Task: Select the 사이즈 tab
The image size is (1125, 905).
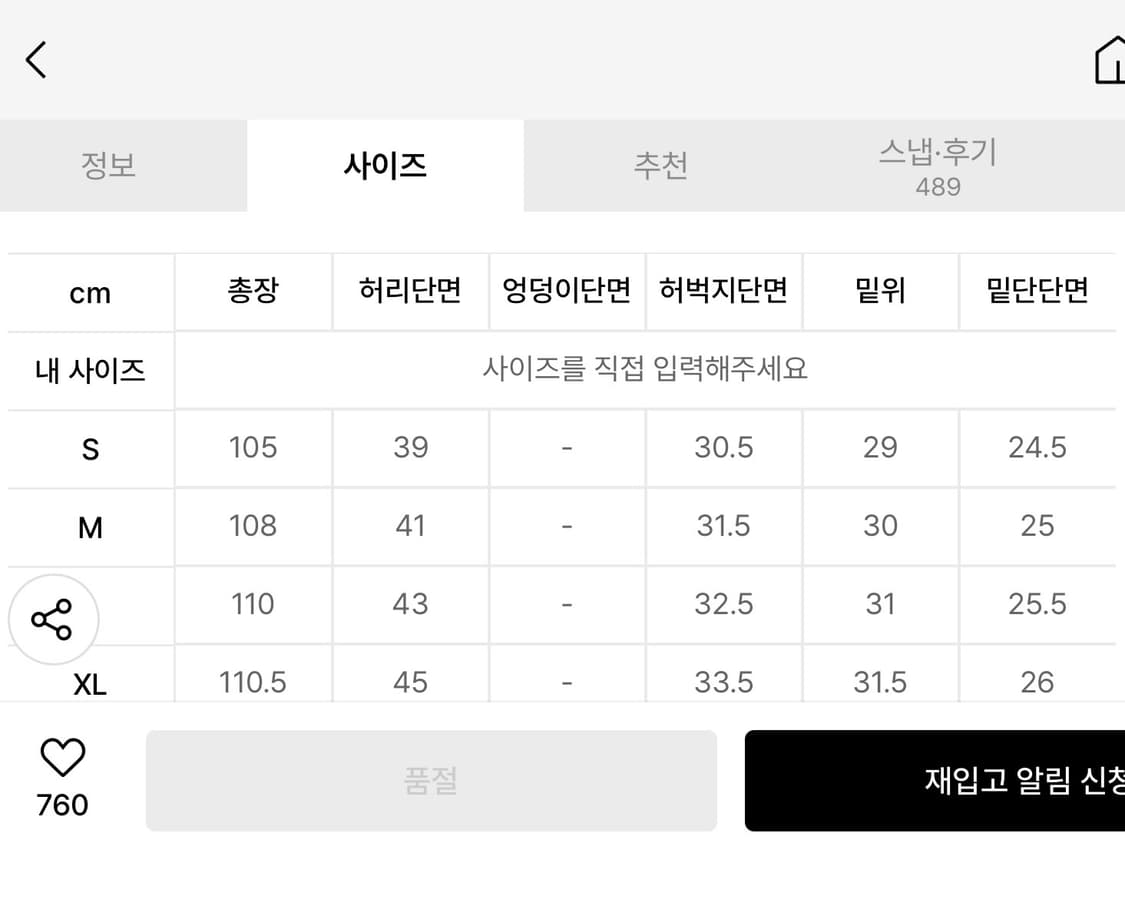Action: click(x=384, y=166)
